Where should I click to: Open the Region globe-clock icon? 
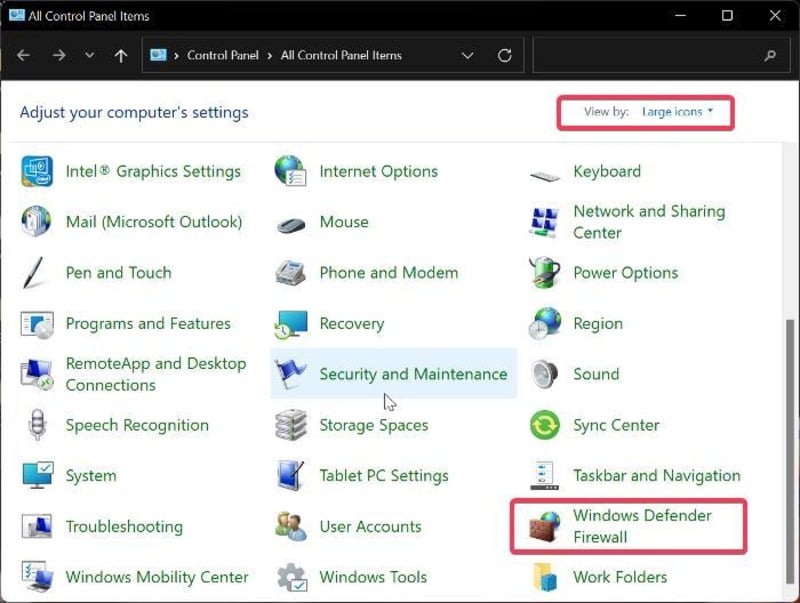[544, 323]
